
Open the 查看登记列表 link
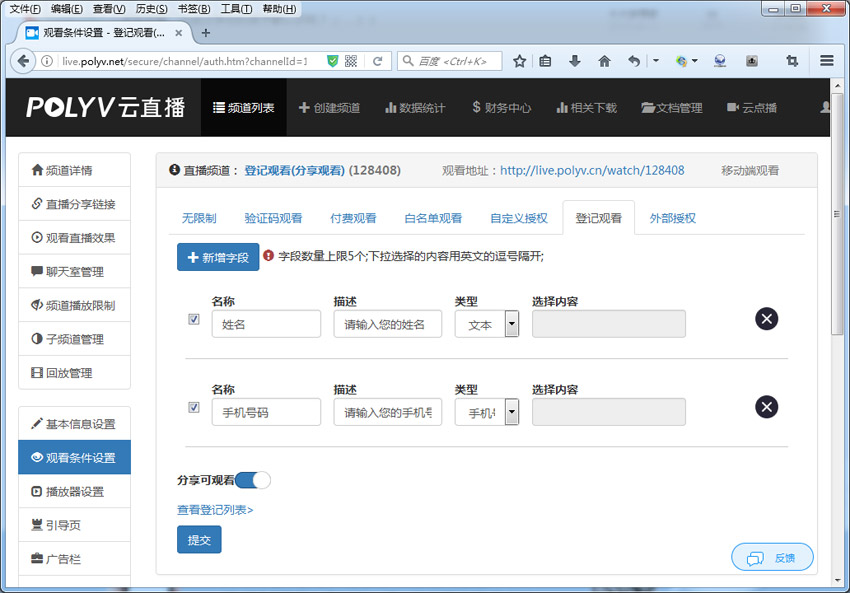coord(212,509)
